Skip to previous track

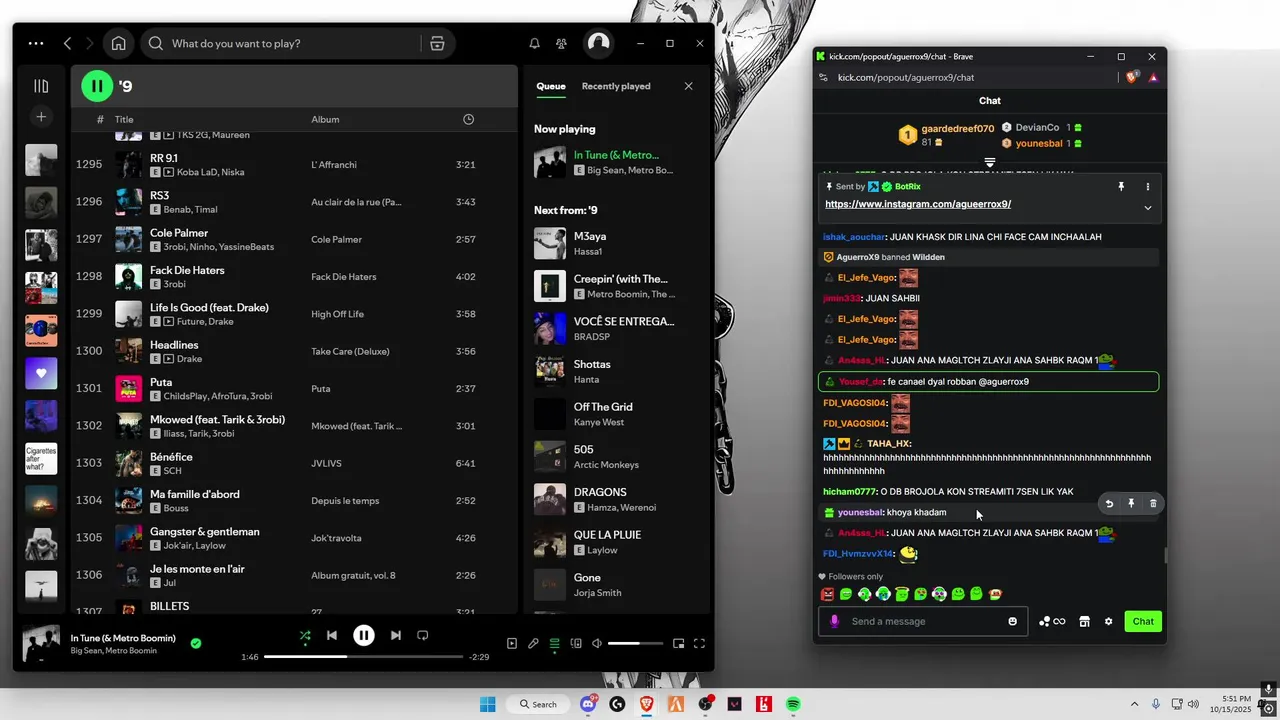coord(332,635)
